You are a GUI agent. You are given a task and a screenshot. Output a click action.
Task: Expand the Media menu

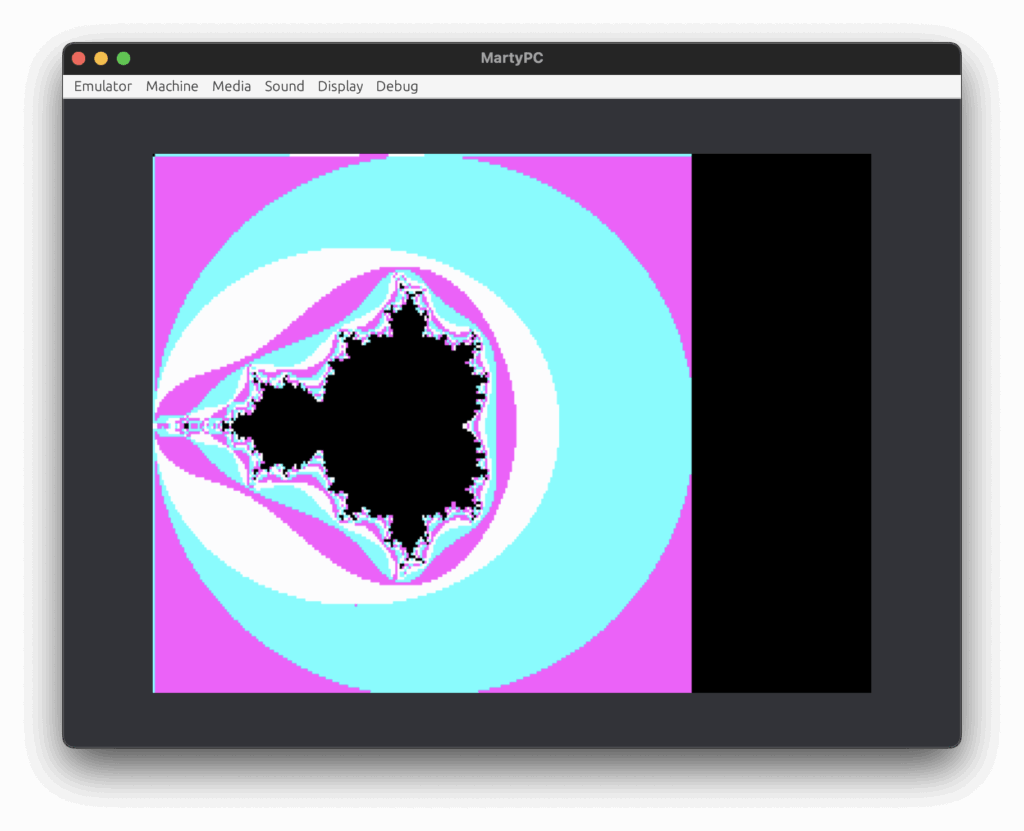click(231, 86)
